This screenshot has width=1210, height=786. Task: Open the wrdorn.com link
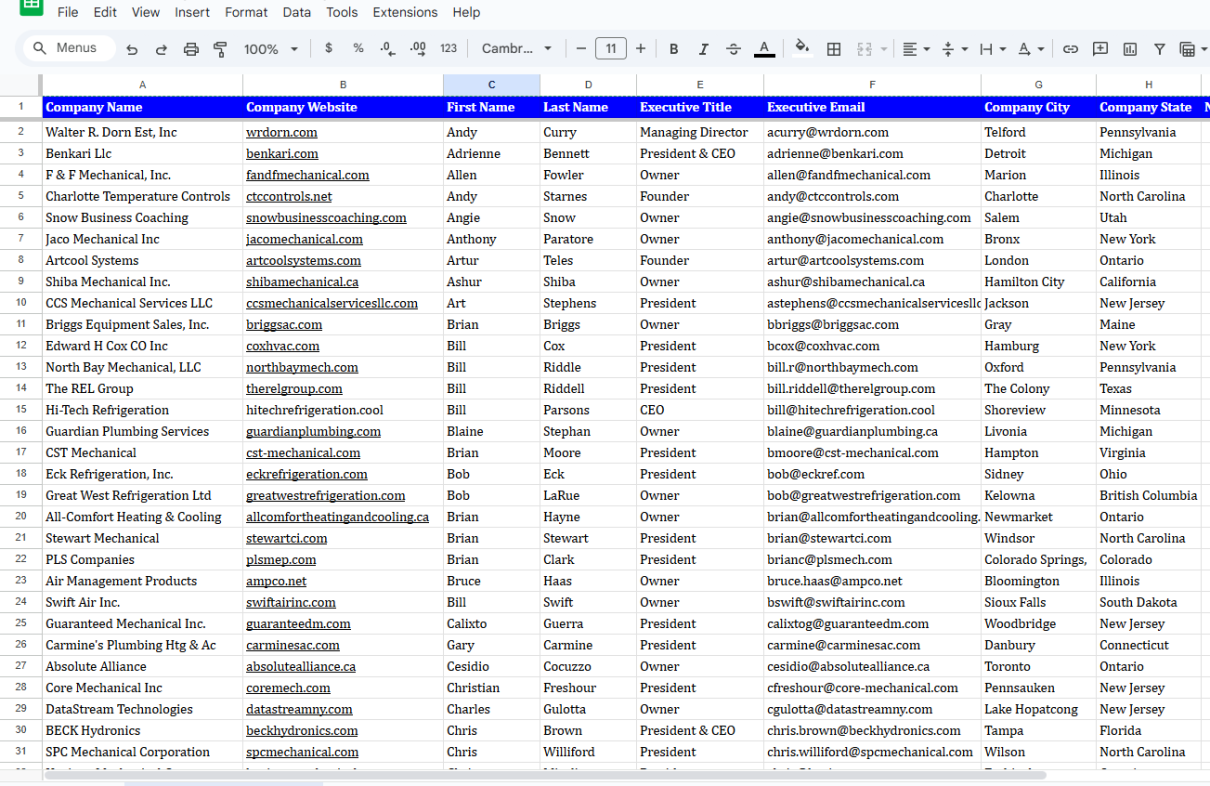[281, 132]
